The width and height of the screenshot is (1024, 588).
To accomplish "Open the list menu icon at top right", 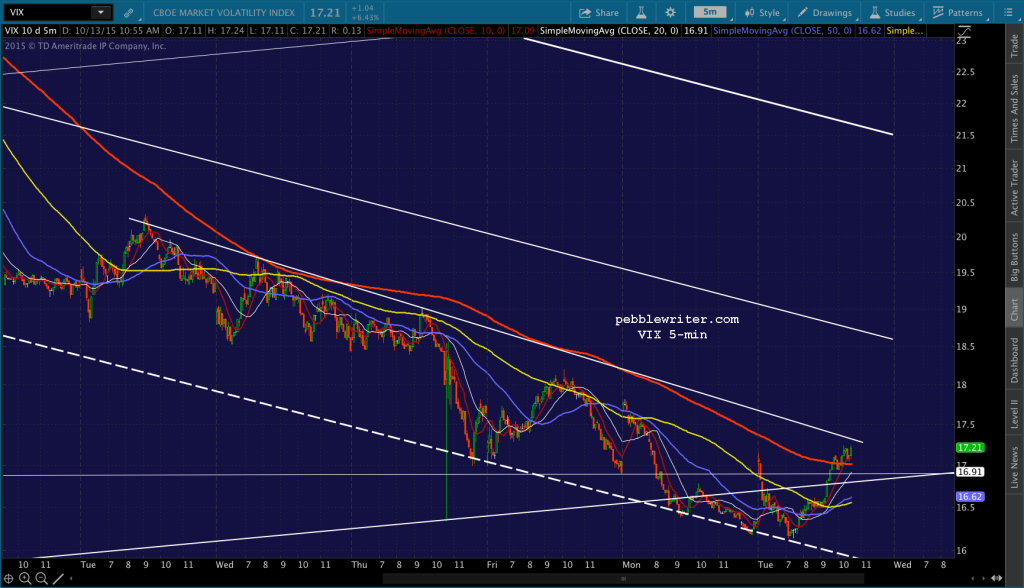I will point(1008,12).
